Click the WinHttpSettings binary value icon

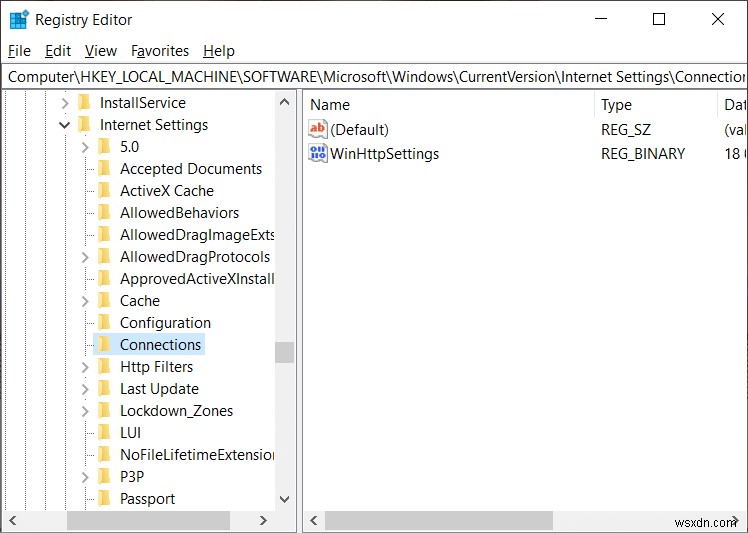[318, 153]
